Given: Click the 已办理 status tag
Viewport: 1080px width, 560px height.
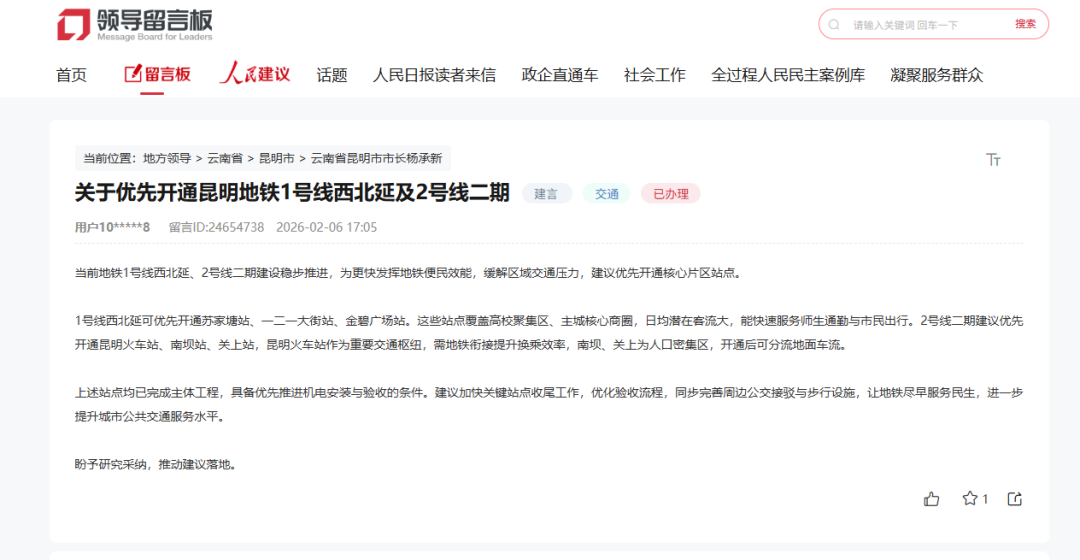Looking at the screenshot, I should (670, 194).
